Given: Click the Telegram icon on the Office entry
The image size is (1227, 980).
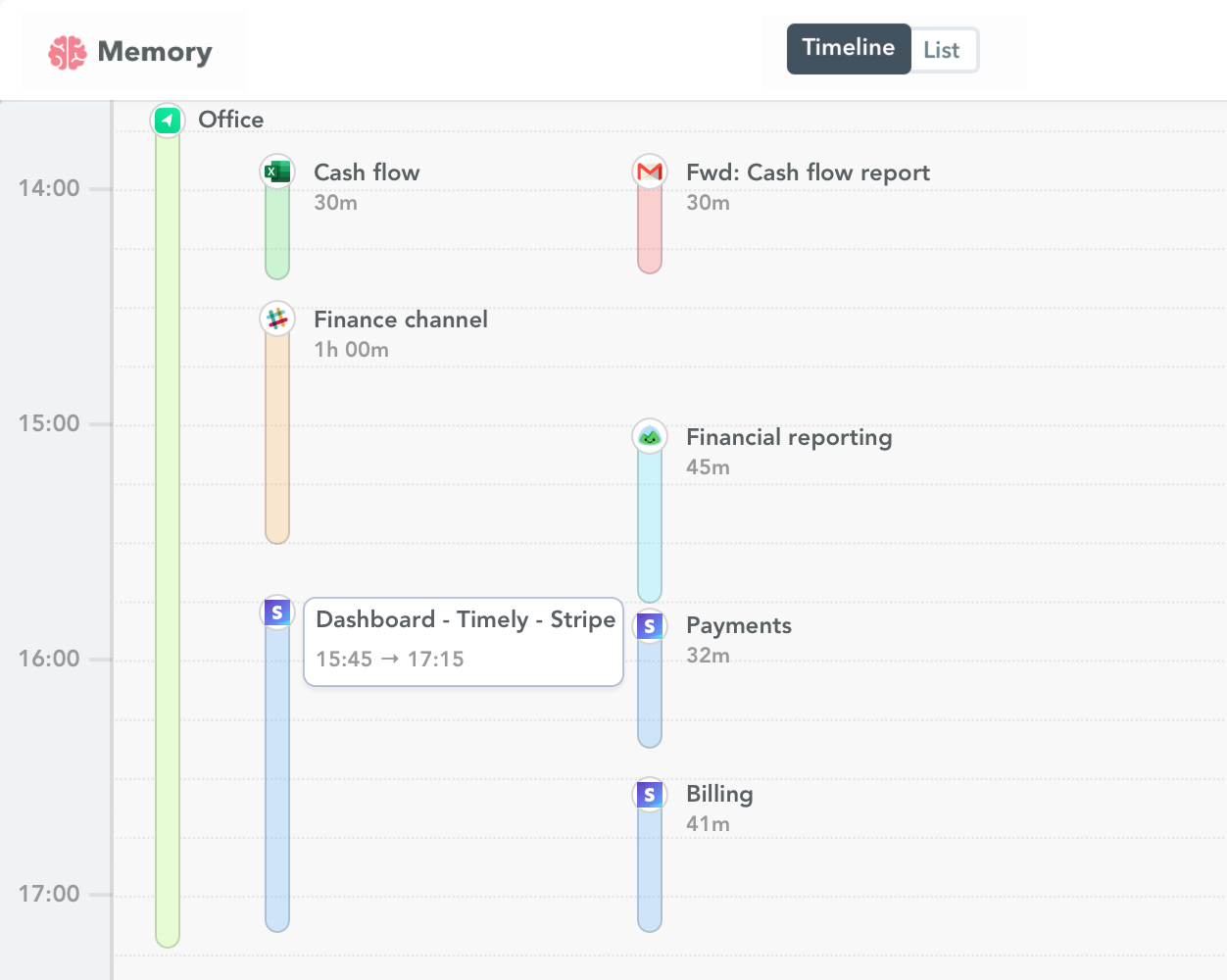Looking at the screenshot, I should pos(167,120).
